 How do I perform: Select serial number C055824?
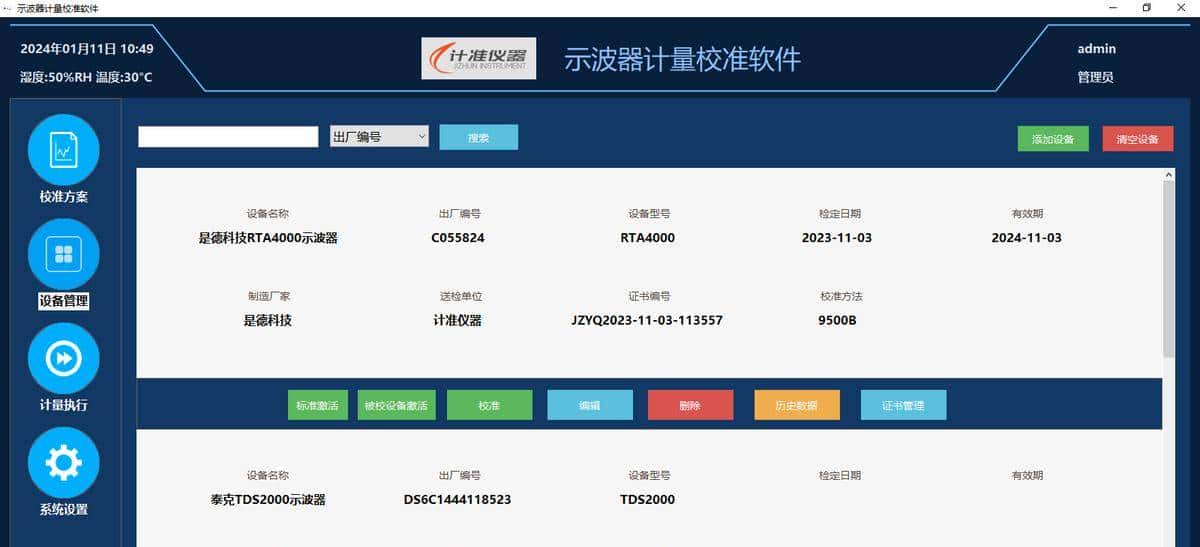(458, 238)
